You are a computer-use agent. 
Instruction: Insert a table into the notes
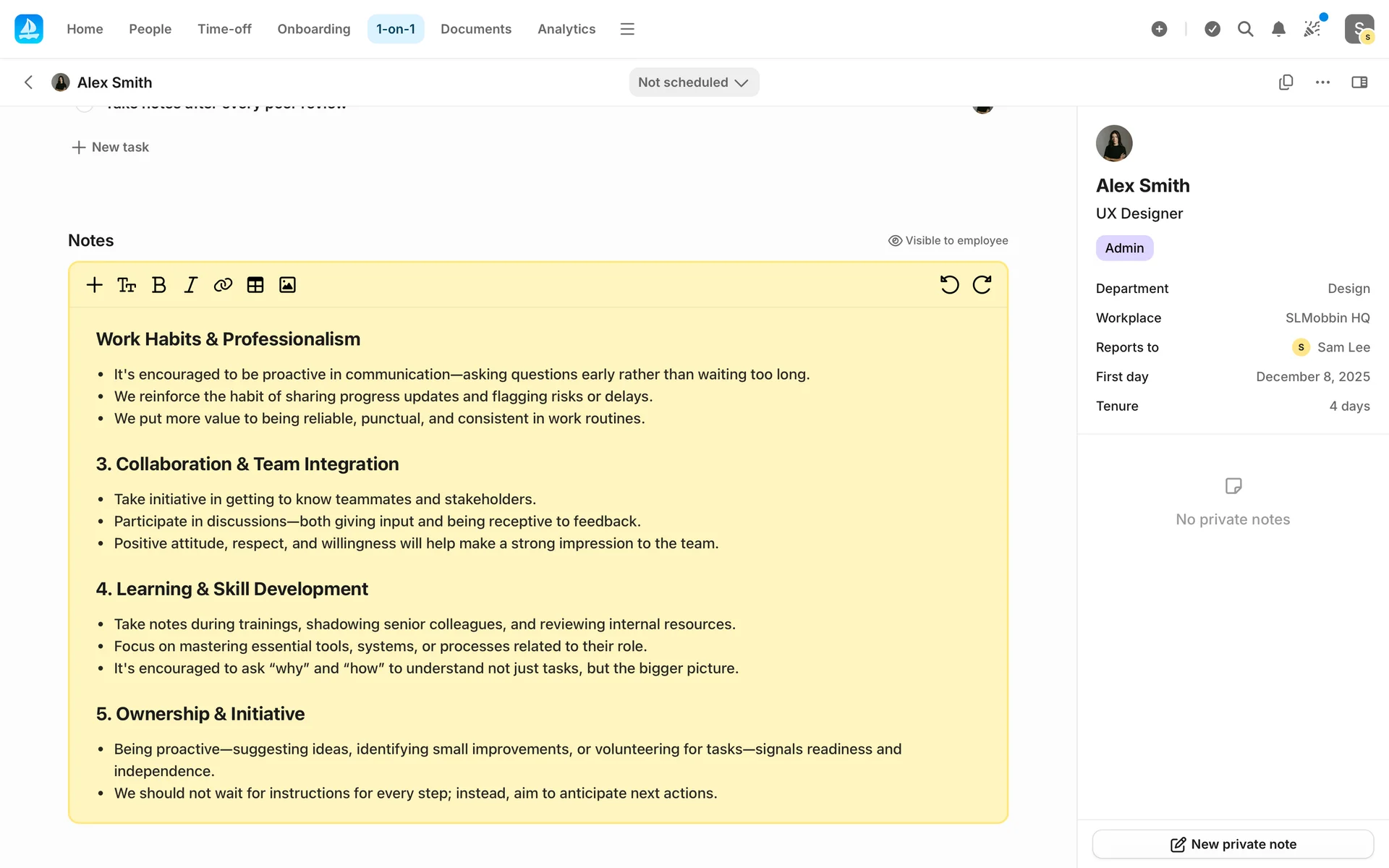coord(255,285)
